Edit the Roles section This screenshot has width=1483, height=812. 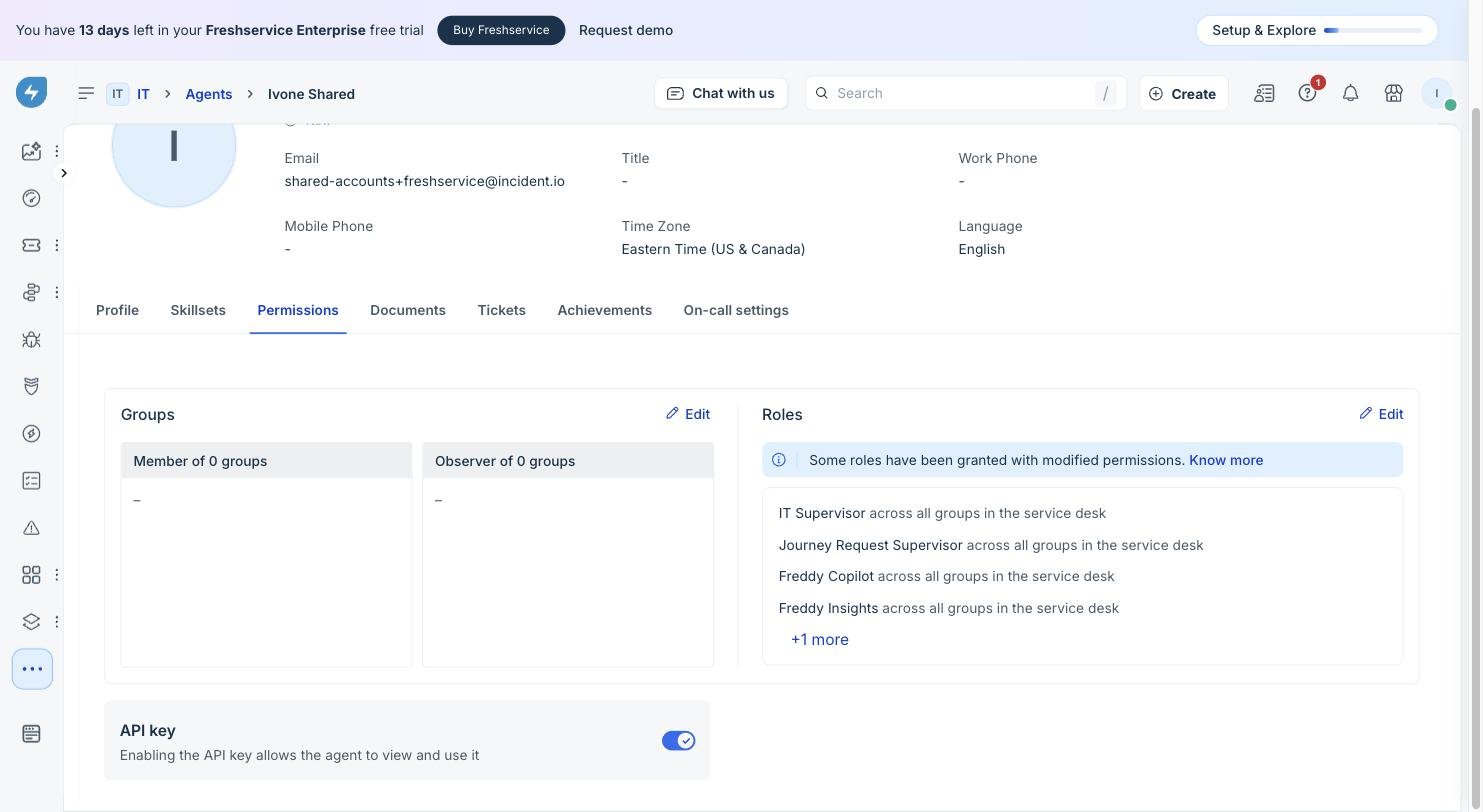point(1381,414)
